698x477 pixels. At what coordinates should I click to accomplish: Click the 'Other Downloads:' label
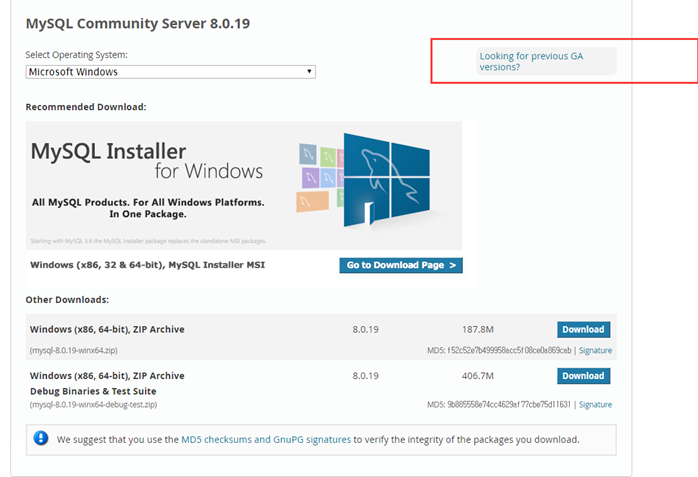[x=67, y=299]
